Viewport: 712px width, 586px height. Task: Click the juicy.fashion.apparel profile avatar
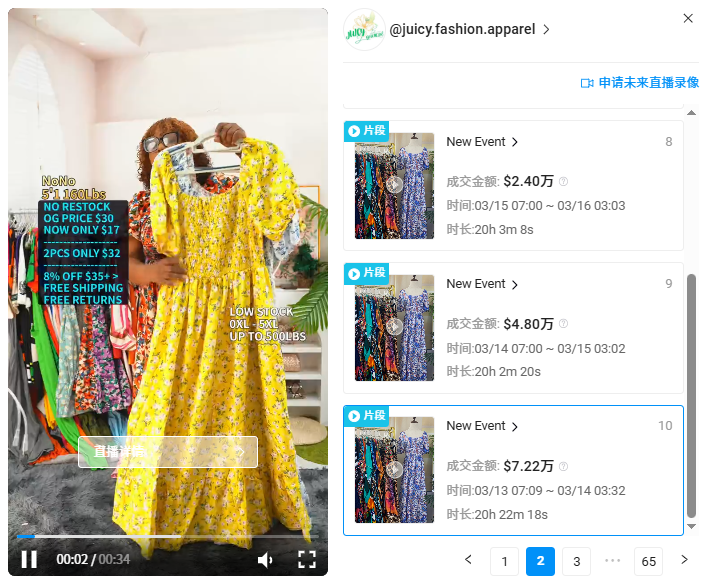364,30
